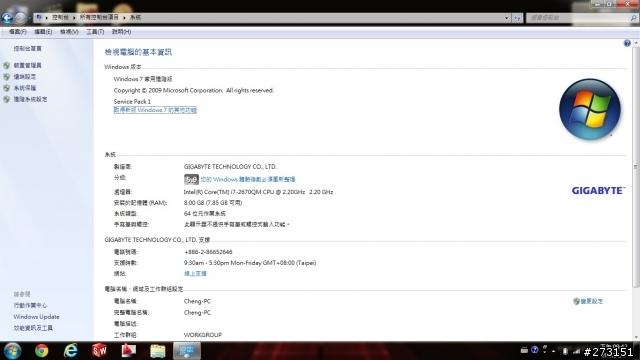Open the Windows Start orb
The width and height of the screenshot is (640, 360).
(x=13, y=351)
